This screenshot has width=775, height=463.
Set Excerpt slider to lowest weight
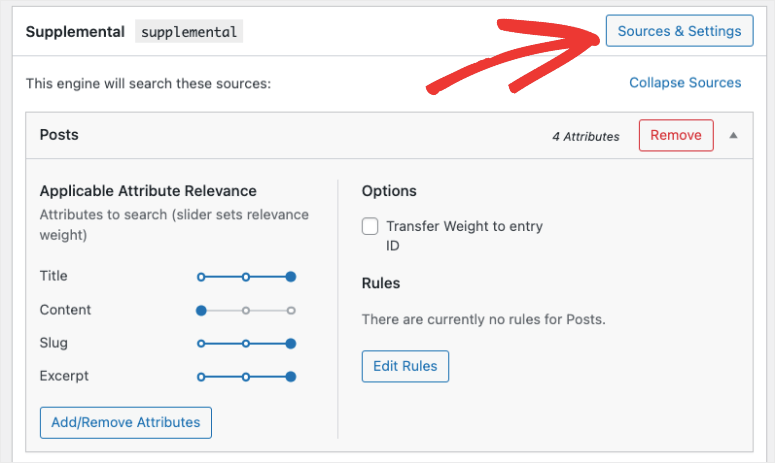pos(201,377)
